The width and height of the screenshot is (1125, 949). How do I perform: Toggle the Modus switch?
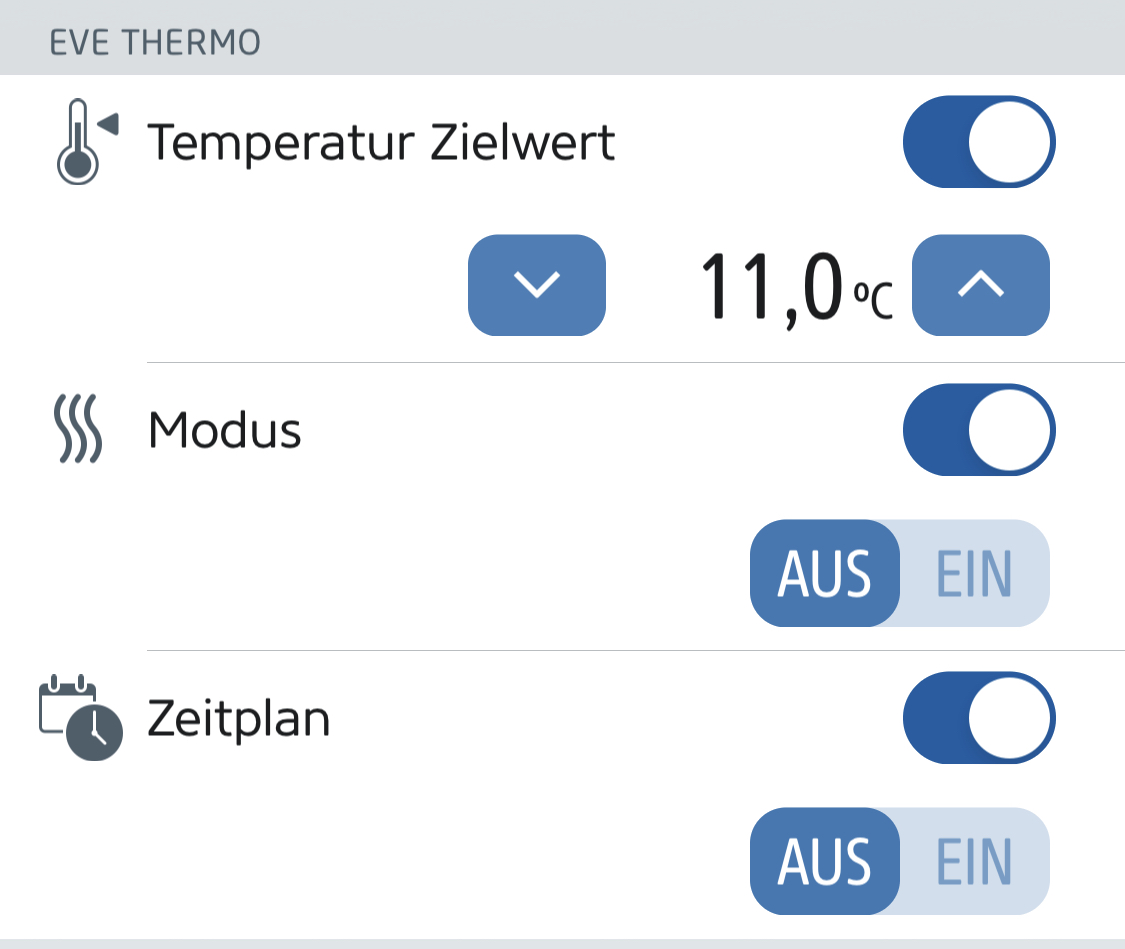[x=978, y=430]
